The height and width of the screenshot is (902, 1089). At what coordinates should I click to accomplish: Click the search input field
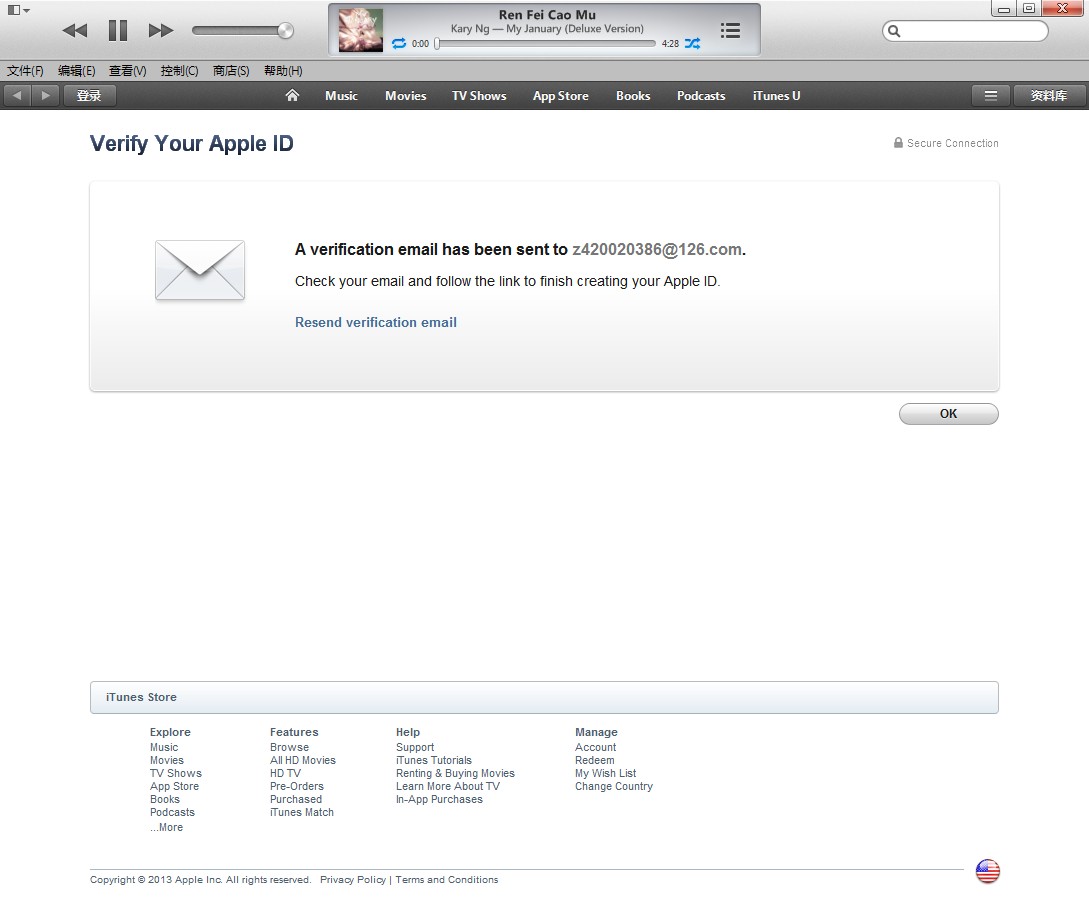965,31
